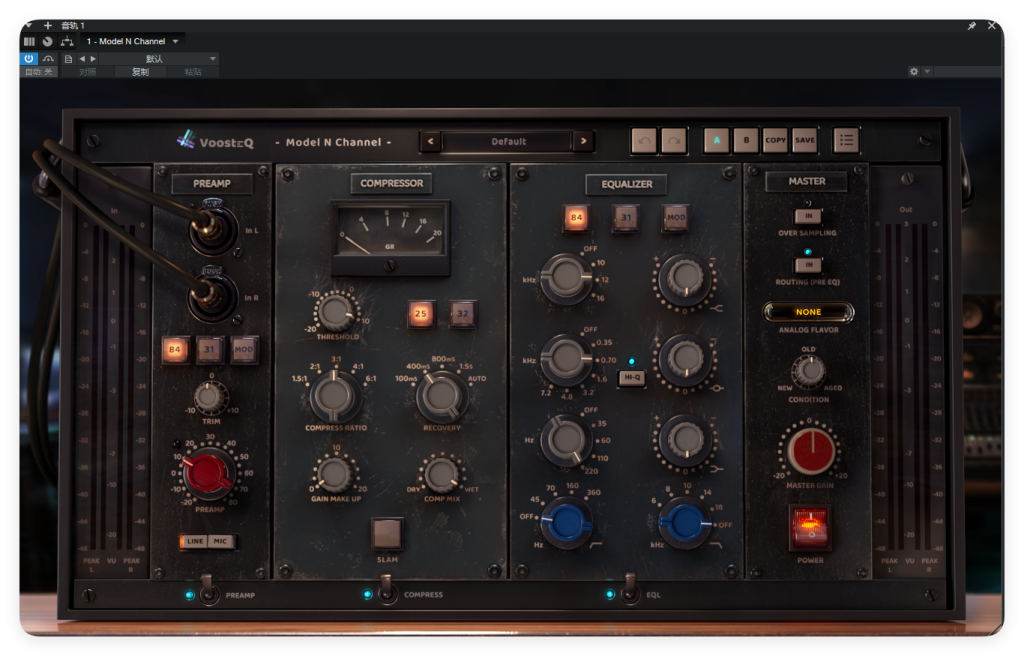Click the high shelf kHz frequency knob

pyautogui.click(x=566, y=279)
